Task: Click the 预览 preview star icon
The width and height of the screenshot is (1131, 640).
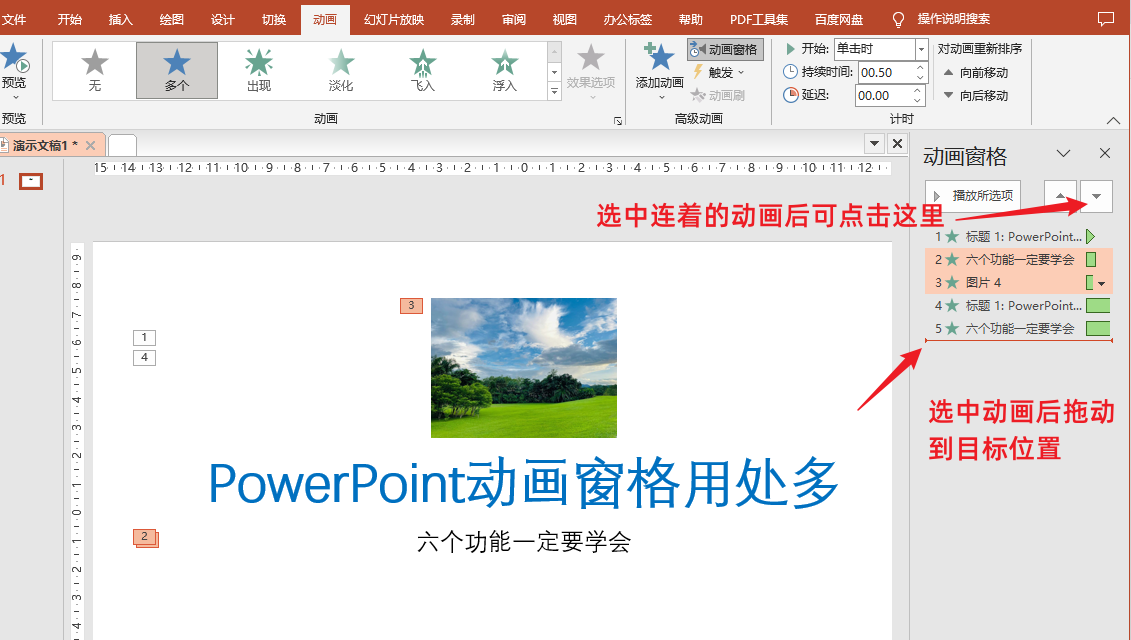Action: pyautogui.click(x=14, y=58)
